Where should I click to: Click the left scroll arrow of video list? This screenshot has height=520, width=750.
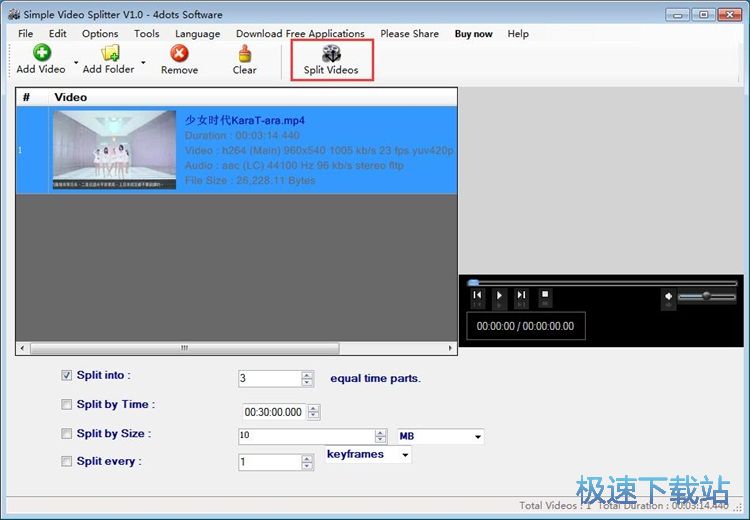22,348
